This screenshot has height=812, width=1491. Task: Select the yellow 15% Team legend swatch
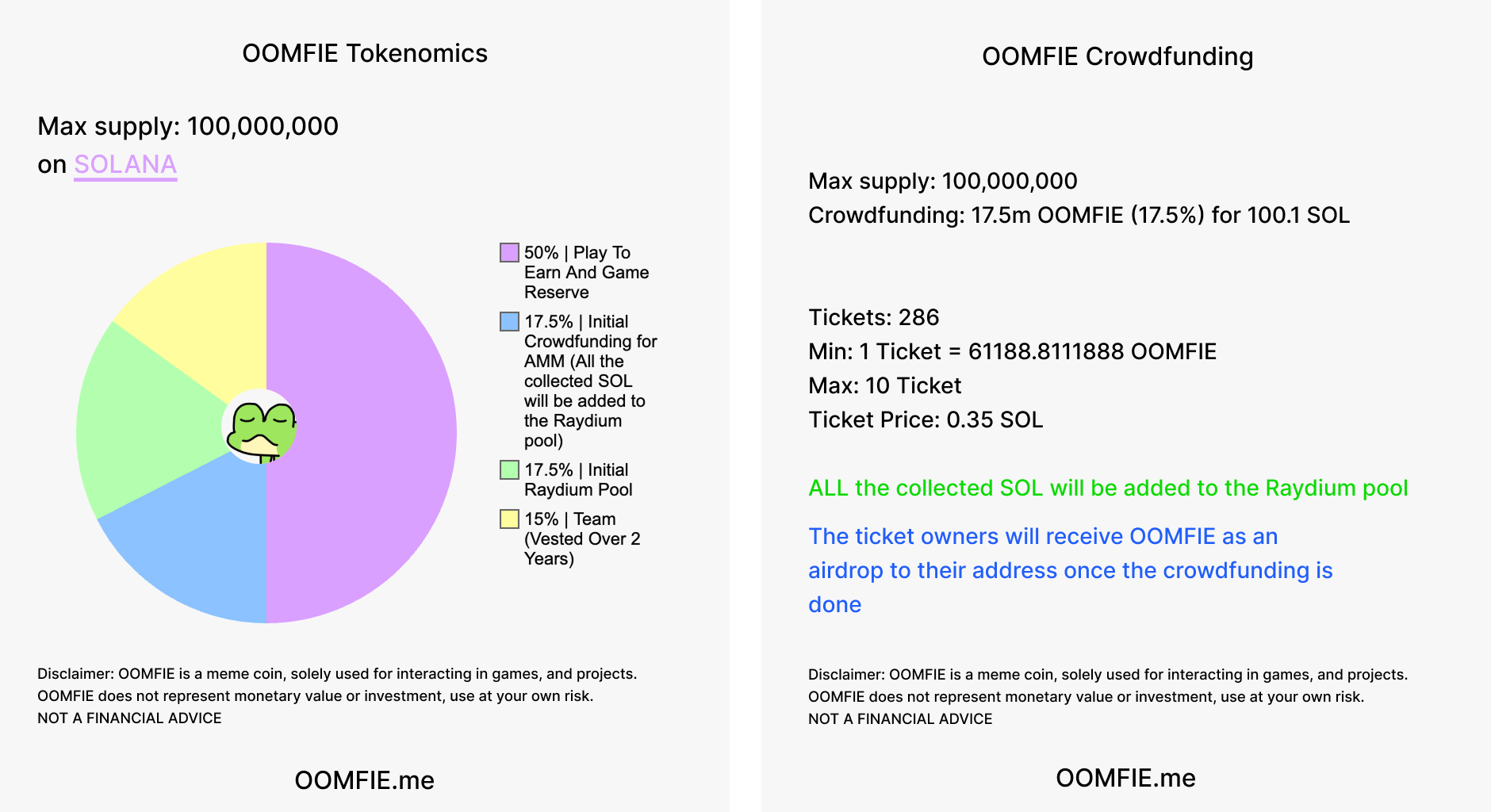coord(509,519)
